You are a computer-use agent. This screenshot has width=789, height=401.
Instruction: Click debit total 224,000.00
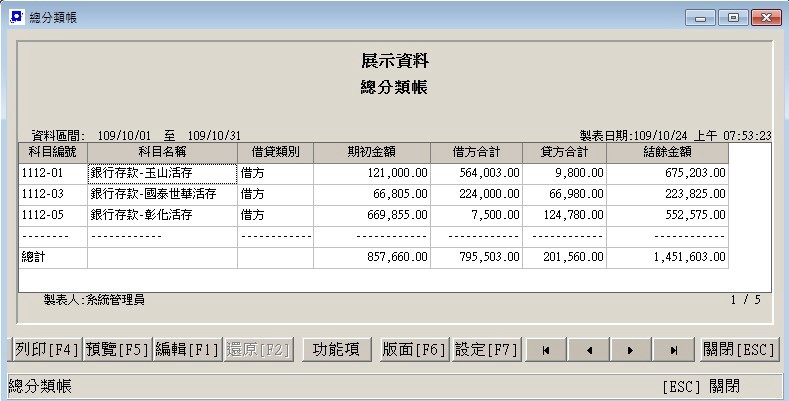point(477,194)
